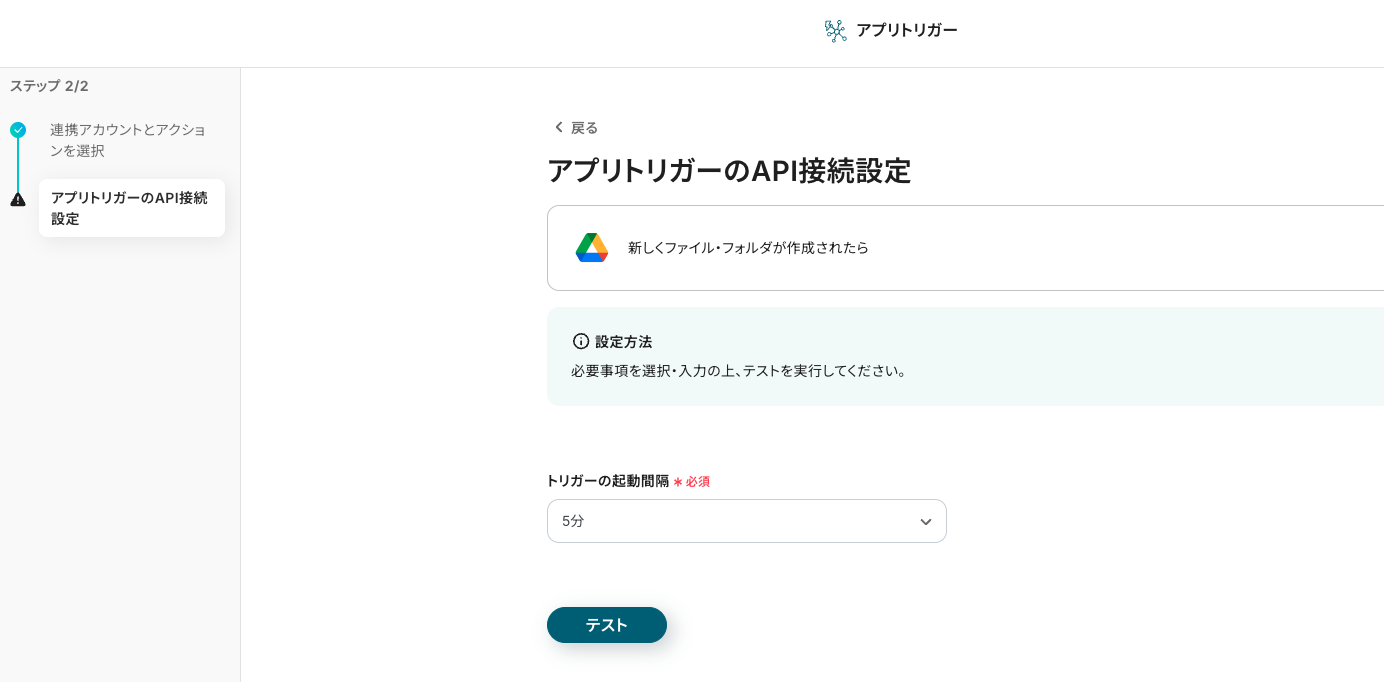Image resolution: width=1384 pixels, height=682 pixels.
Task: Click the chevron arrow in the interval dropdown
Action: pyautogui.click(x=925, y=521)
